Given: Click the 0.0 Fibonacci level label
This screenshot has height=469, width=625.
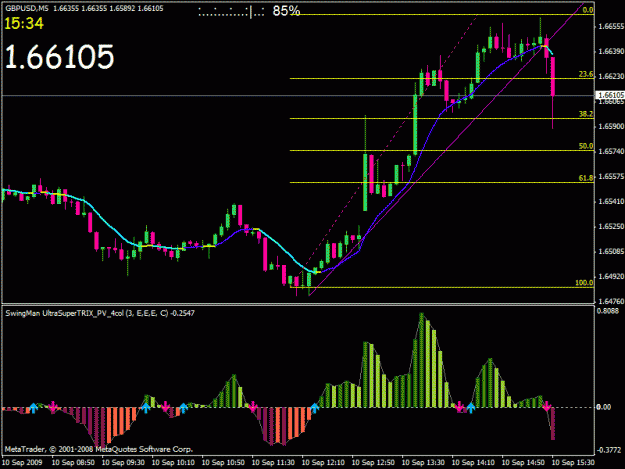Looking at the screenshot, I should tap(588, 10).
